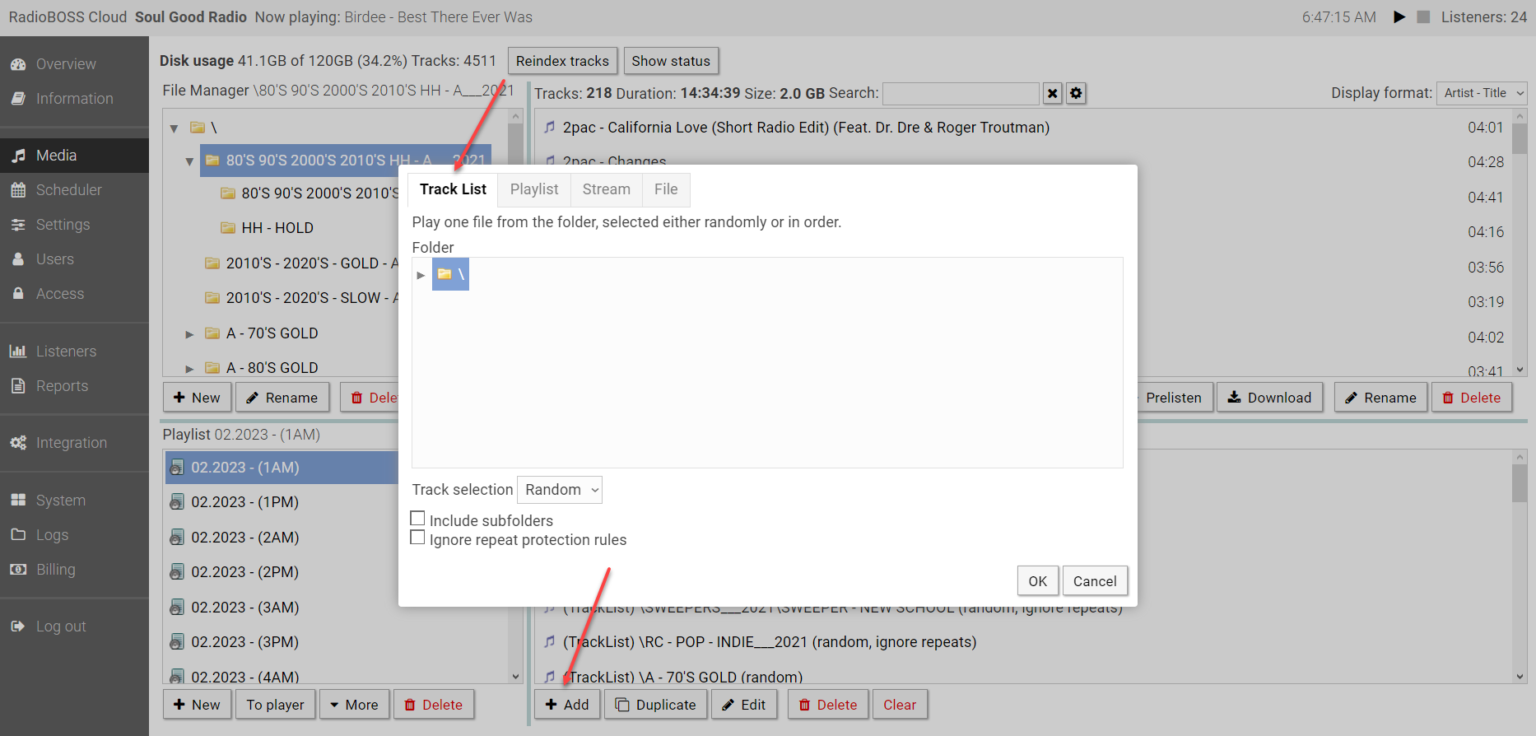Open the Display format dropdown
The image size is (1536, 736).
[x=1481, y=92]
